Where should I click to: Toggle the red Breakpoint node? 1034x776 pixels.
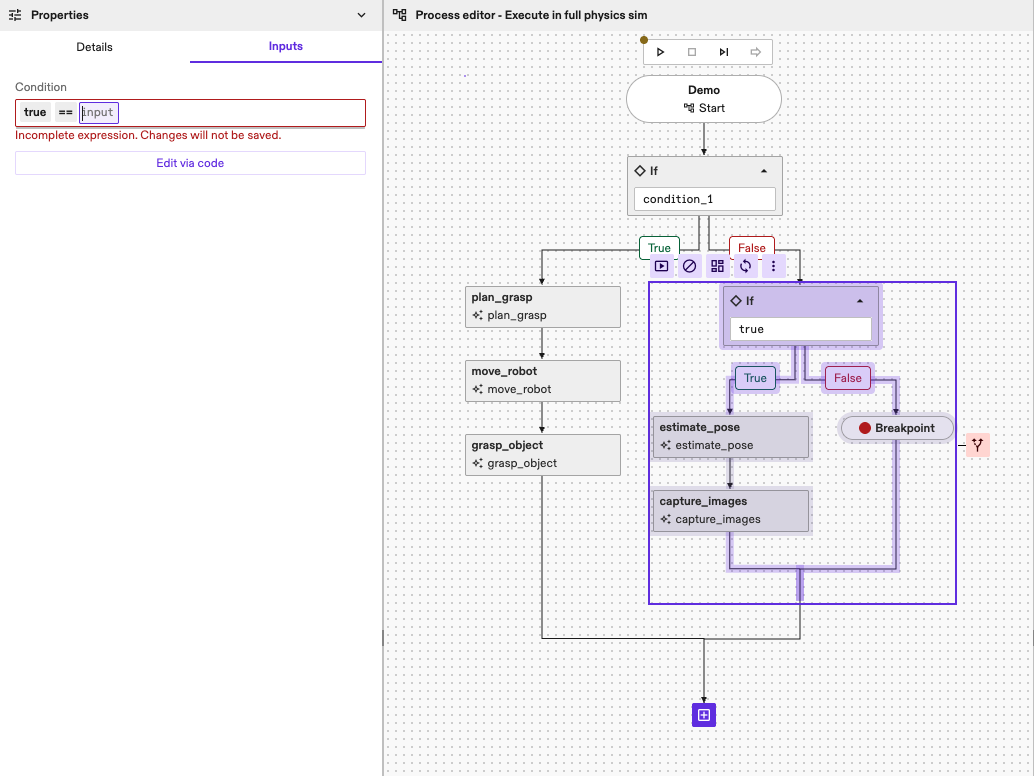click(897, 428)
